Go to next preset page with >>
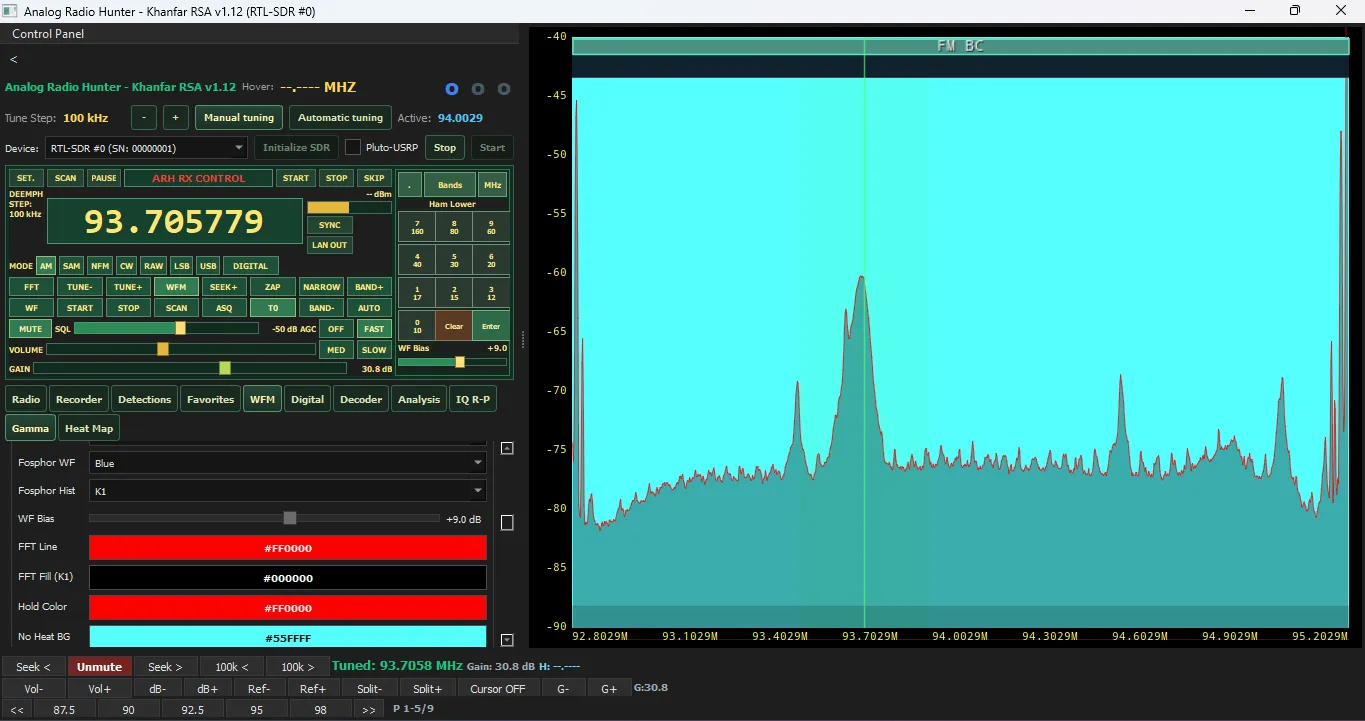This screenshot has height=721, width=1365. click(x=369, y=709)
